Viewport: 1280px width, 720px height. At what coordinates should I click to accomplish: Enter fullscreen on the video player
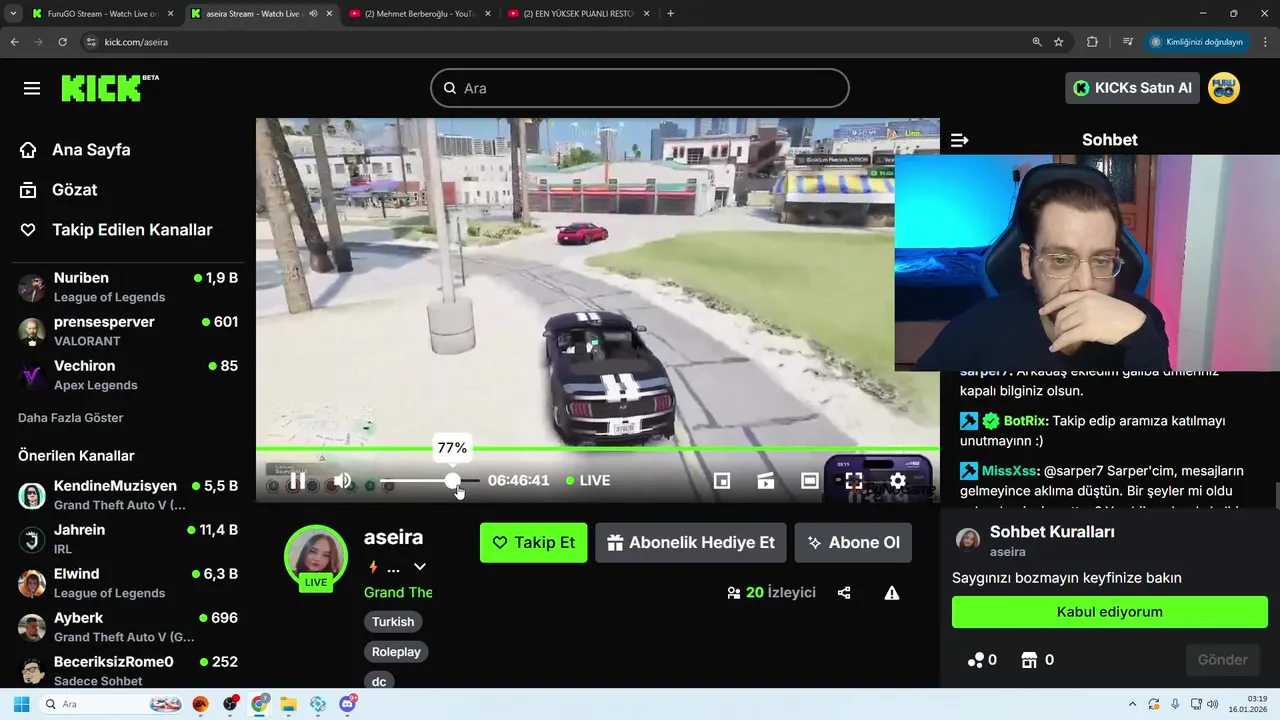(854, 481)
